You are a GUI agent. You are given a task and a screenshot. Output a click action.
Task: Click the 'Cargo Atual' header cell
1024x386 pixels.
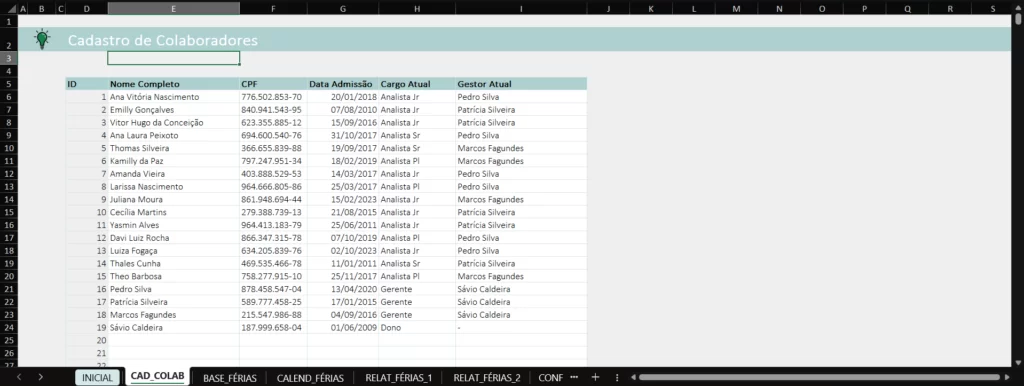click(x=417, y=84)
